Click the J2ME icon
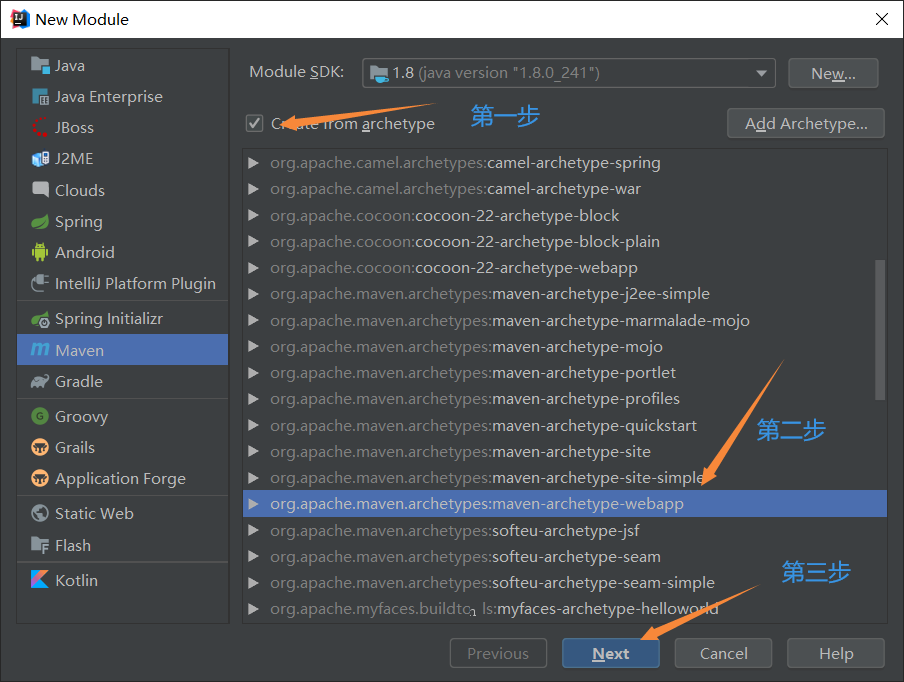The height and width of the screenshot is (682, 904). [x=40, y=159]
